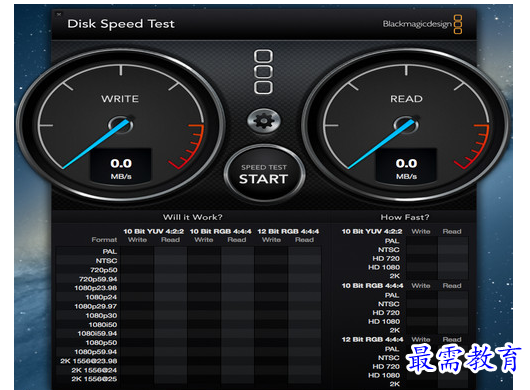Screen dimensions: 530x390
Task: Select the 1080p29.97 format row
Action: pyautogui.click(x=188, y=306)
